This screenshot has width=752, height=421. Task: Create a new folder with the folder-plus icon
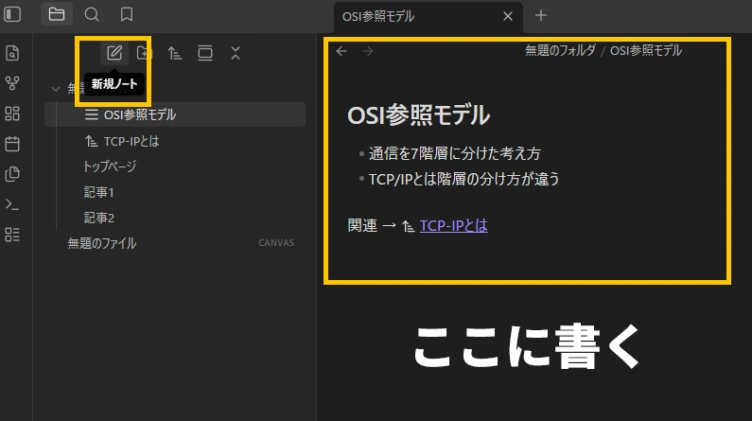coord(144,53)
